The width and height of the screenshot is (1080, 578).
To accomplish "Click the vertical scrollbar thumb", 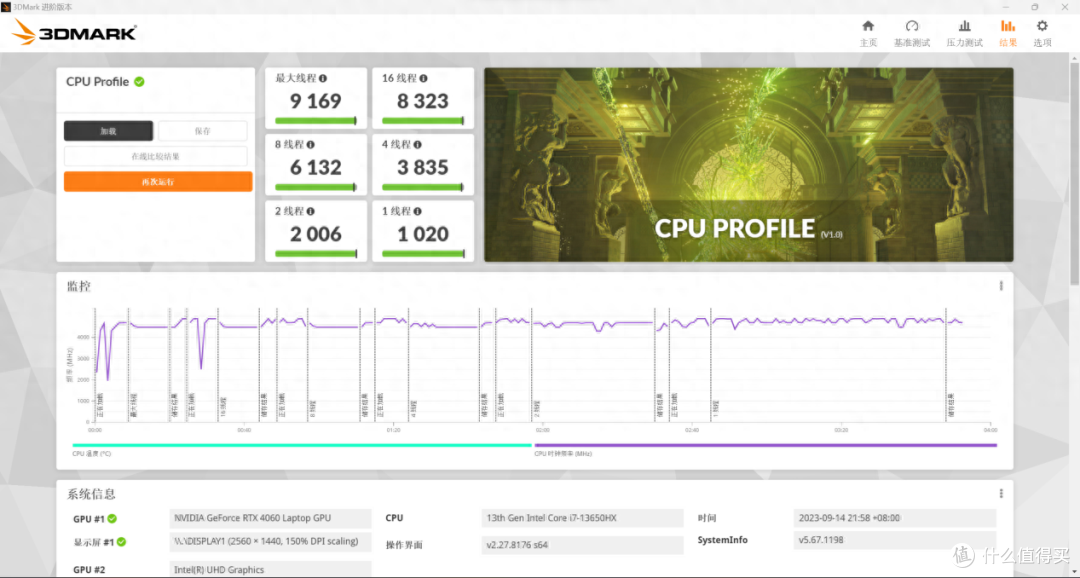I will 1074,172.
